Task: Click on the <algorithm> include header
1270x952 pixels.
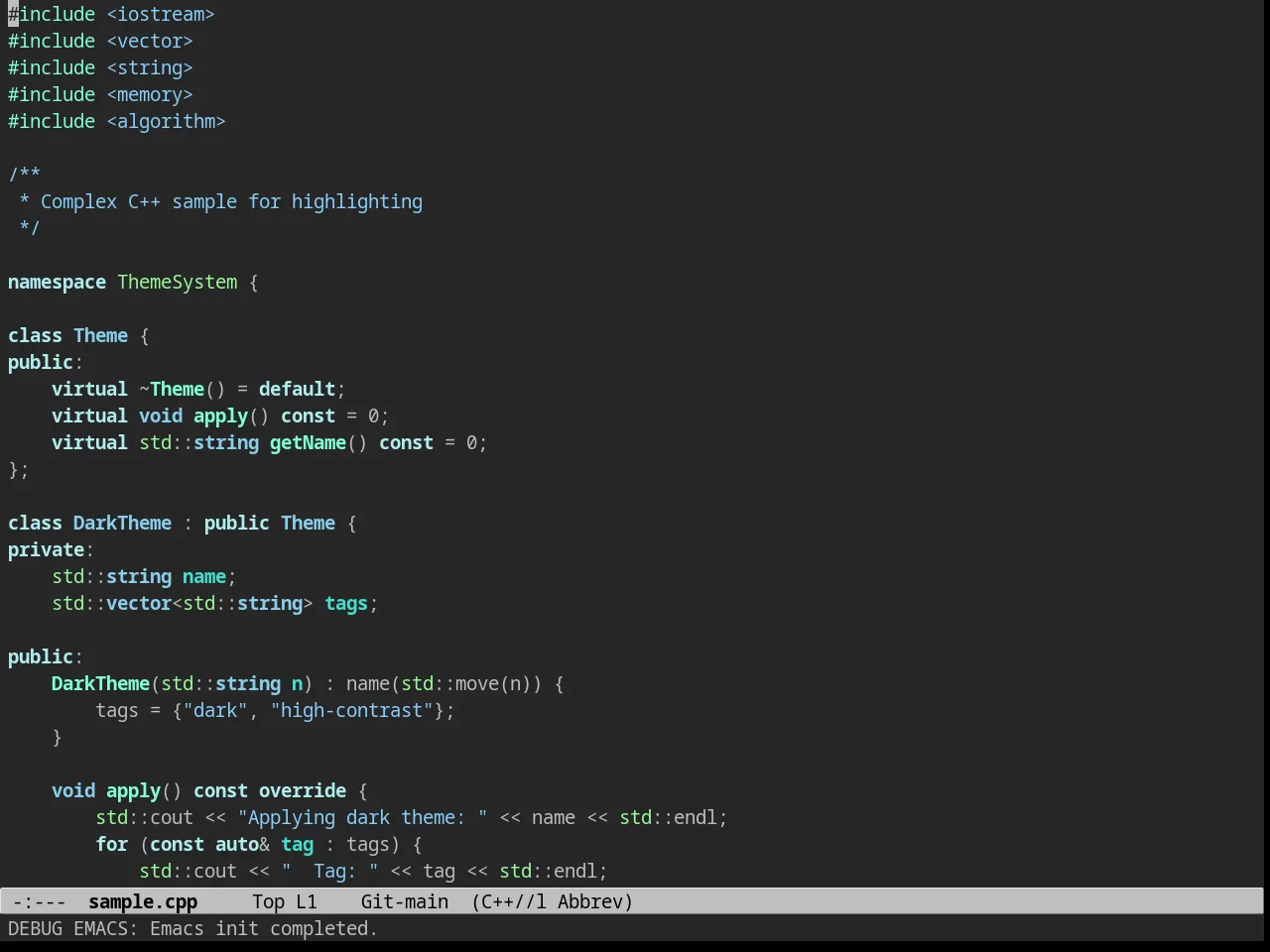Action: coord(166,121)
